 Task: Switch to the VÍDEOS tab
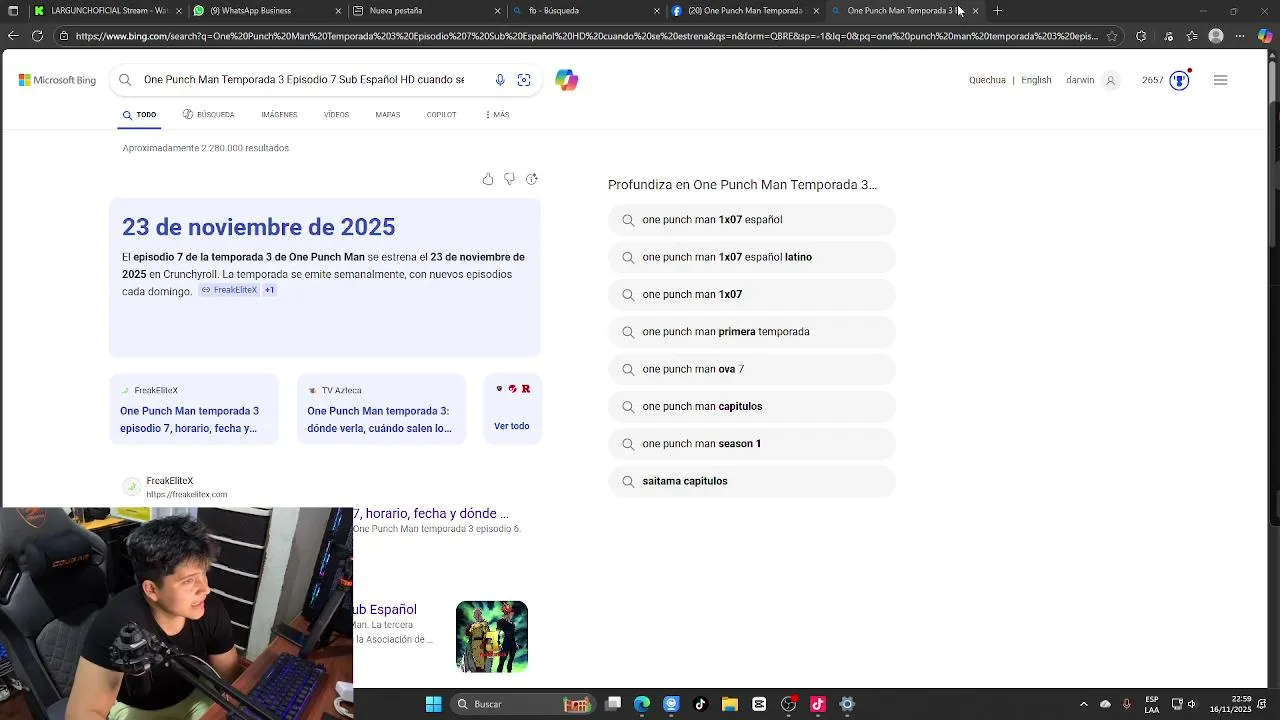click(336, 115)
